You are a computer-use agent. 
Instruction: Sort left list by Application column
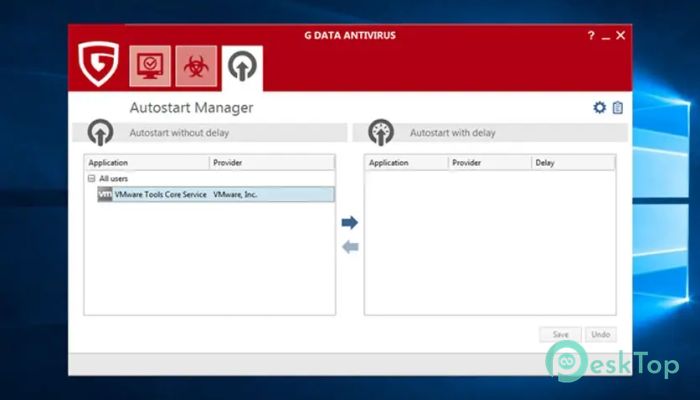[x=146, y=162]
